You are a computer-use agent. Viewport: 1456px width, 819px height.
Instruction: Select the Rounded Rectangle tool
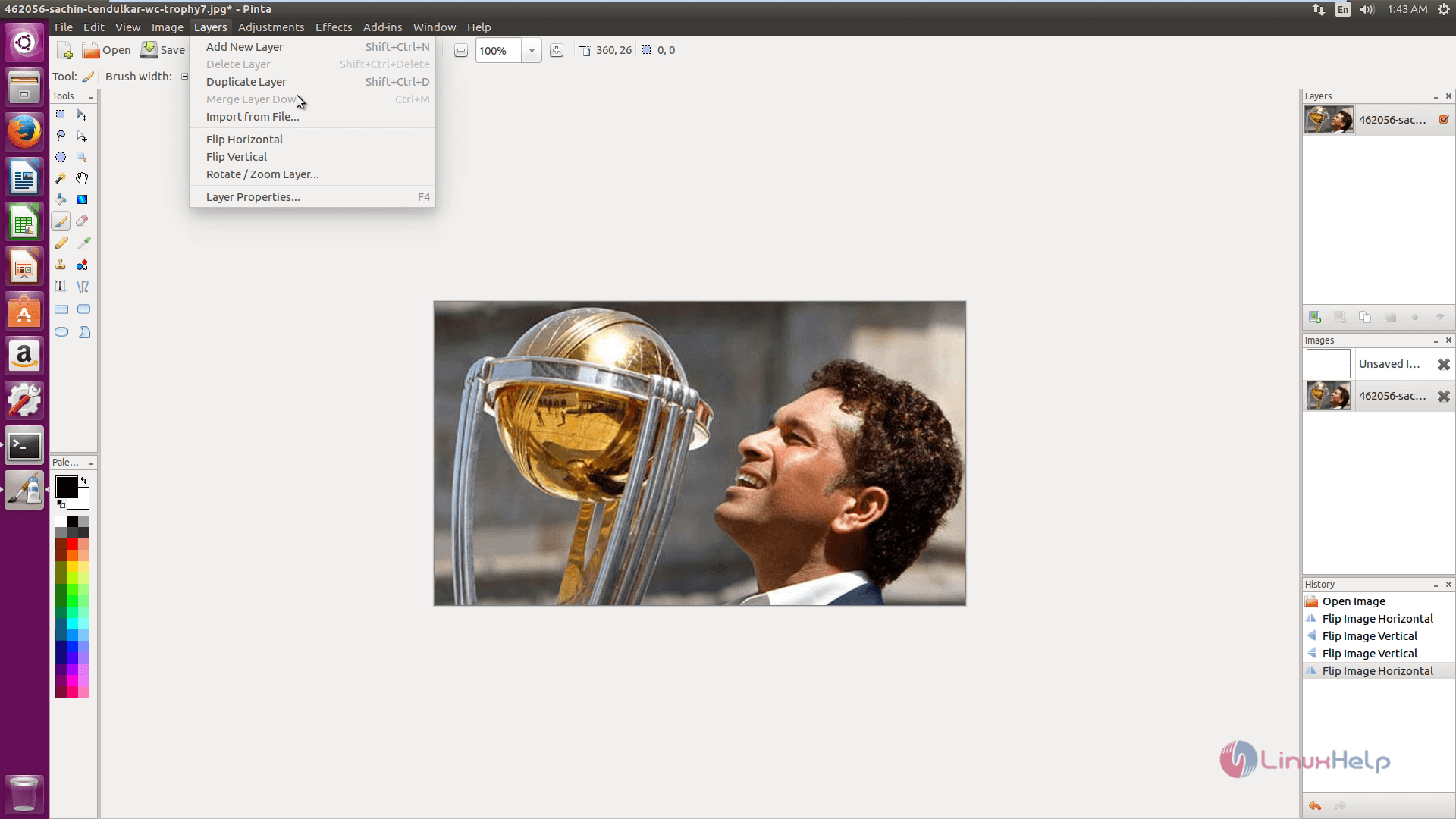(x=83, y=309)
